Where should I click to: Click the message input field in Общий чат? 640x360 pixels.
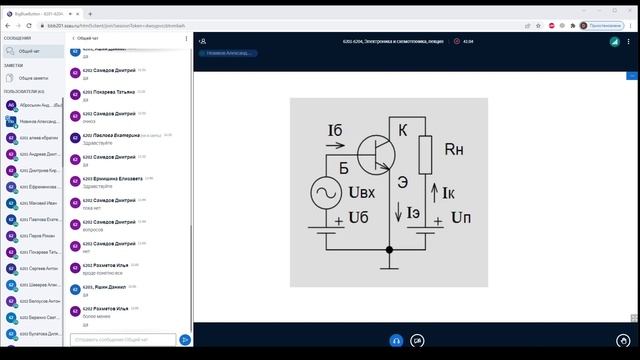point(123,340)
